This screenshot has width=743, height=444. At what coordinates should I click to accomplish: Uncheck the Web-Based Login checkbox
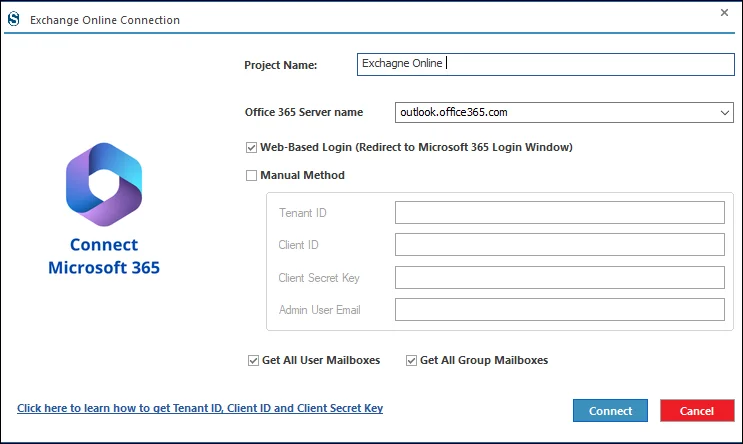[251, 147]
